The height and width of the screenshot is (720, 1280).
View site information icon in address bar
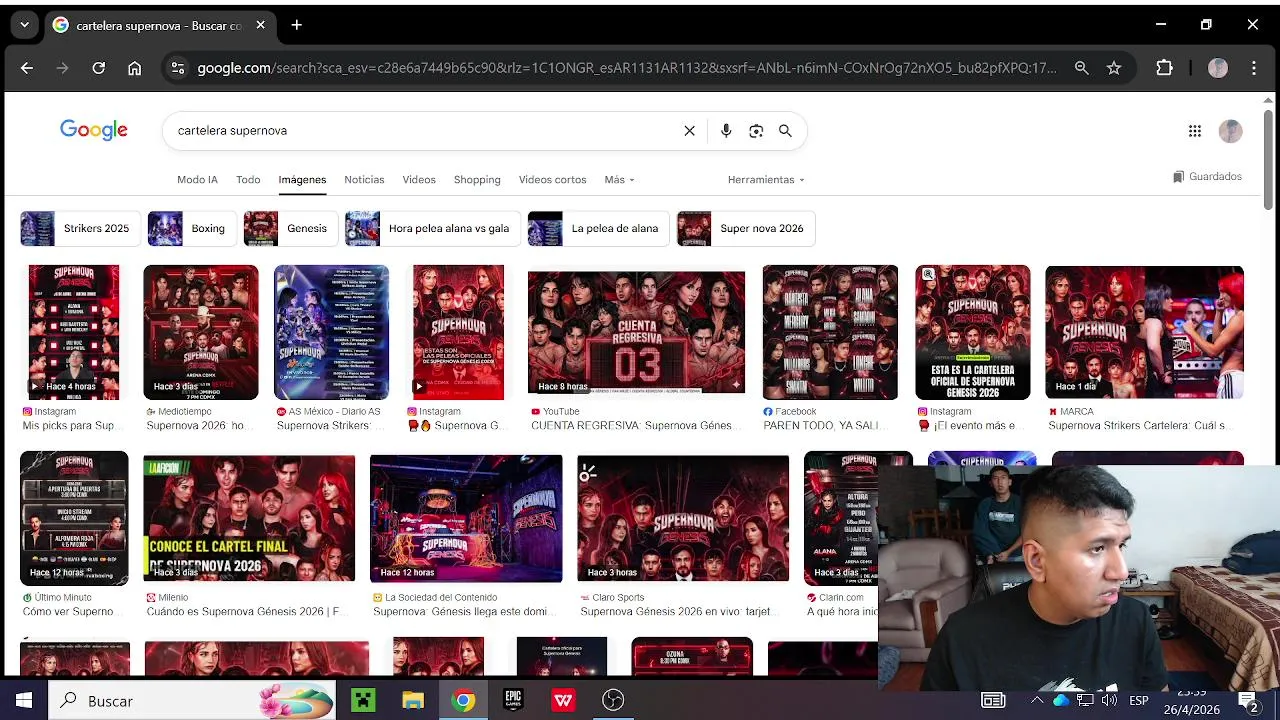(178, 68)
